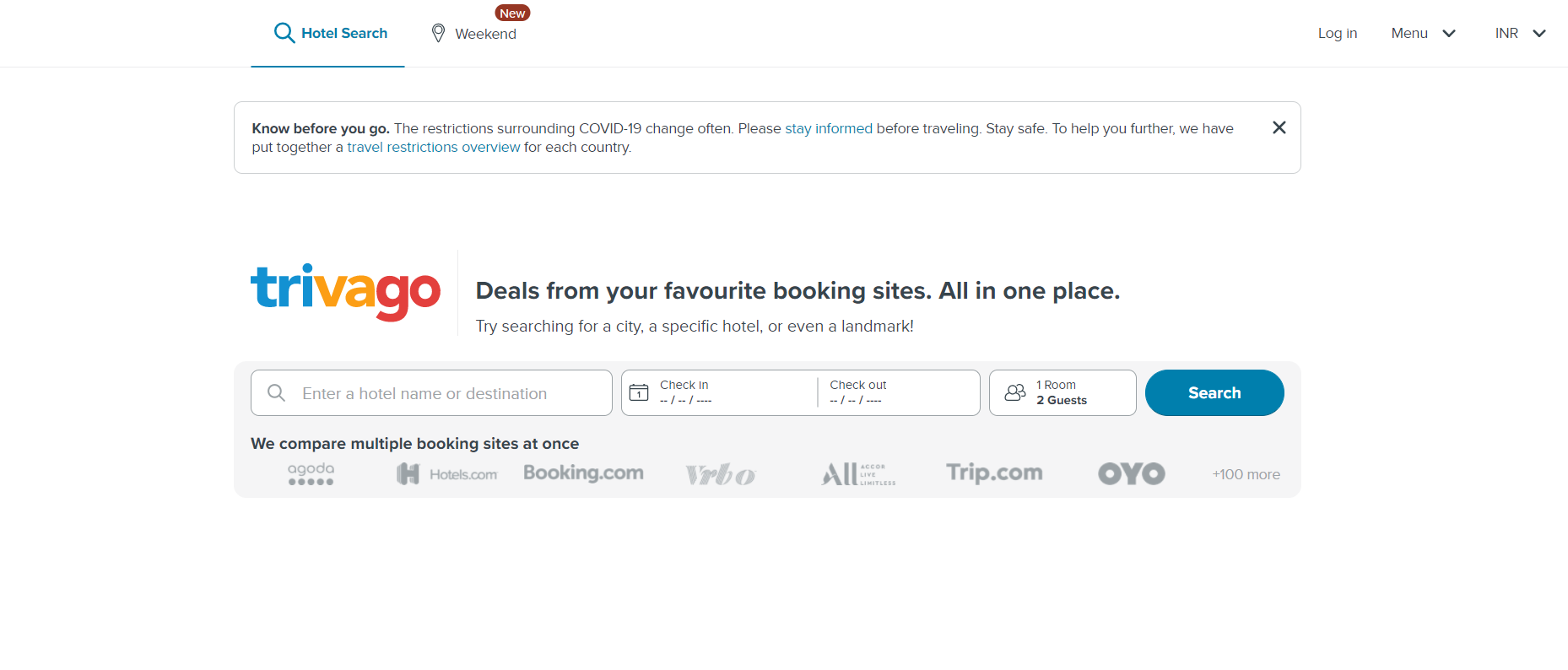Switch to the Weekend tab
Viewport: 1568px width, 670px height.
pyautogui.click(x=473, y=33)
